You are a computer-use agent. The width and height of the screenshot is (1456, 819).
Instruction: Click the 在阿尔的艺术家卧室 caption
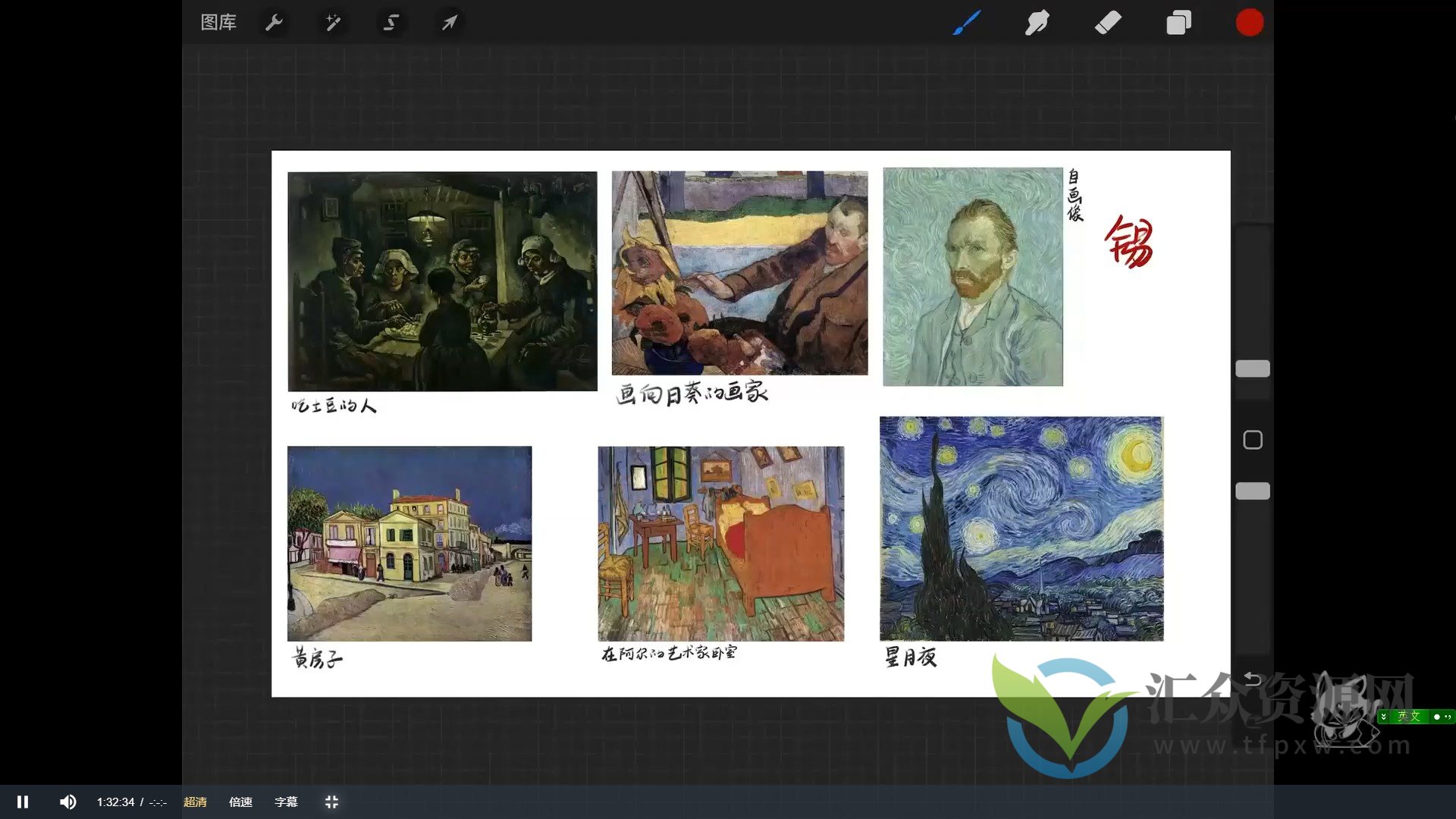pos(669,653)
